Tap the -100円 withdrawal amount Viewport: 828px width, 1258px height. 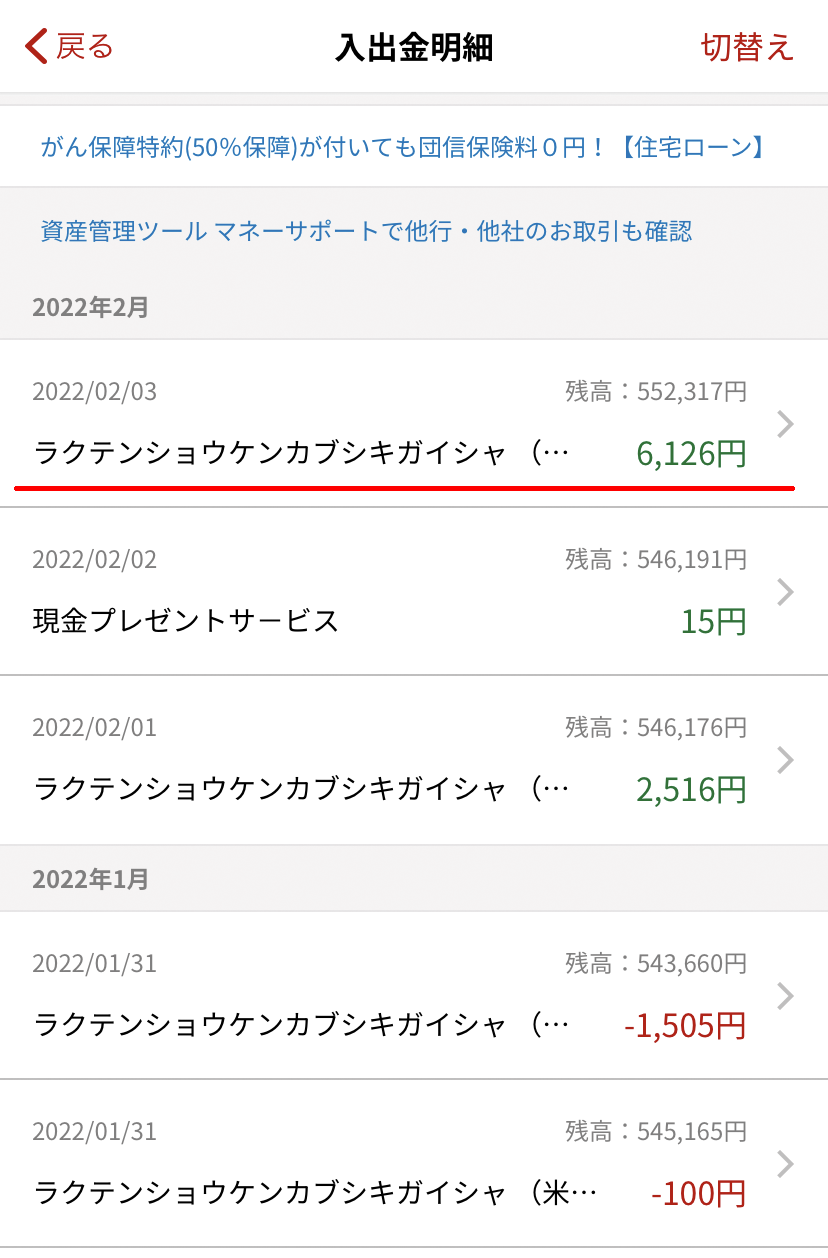point(698,1194)
